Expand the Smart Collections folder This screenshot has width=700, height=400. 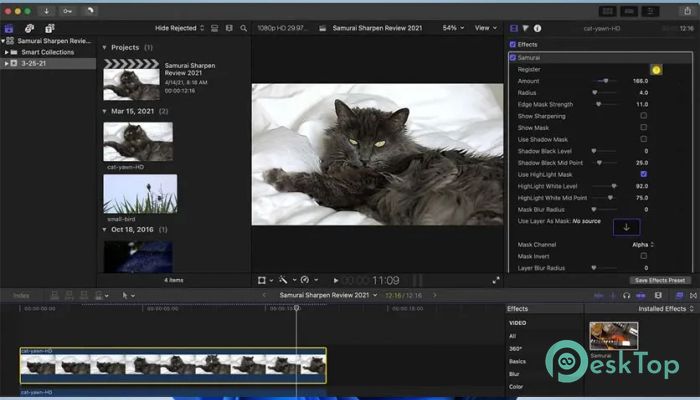click(7, 52)
